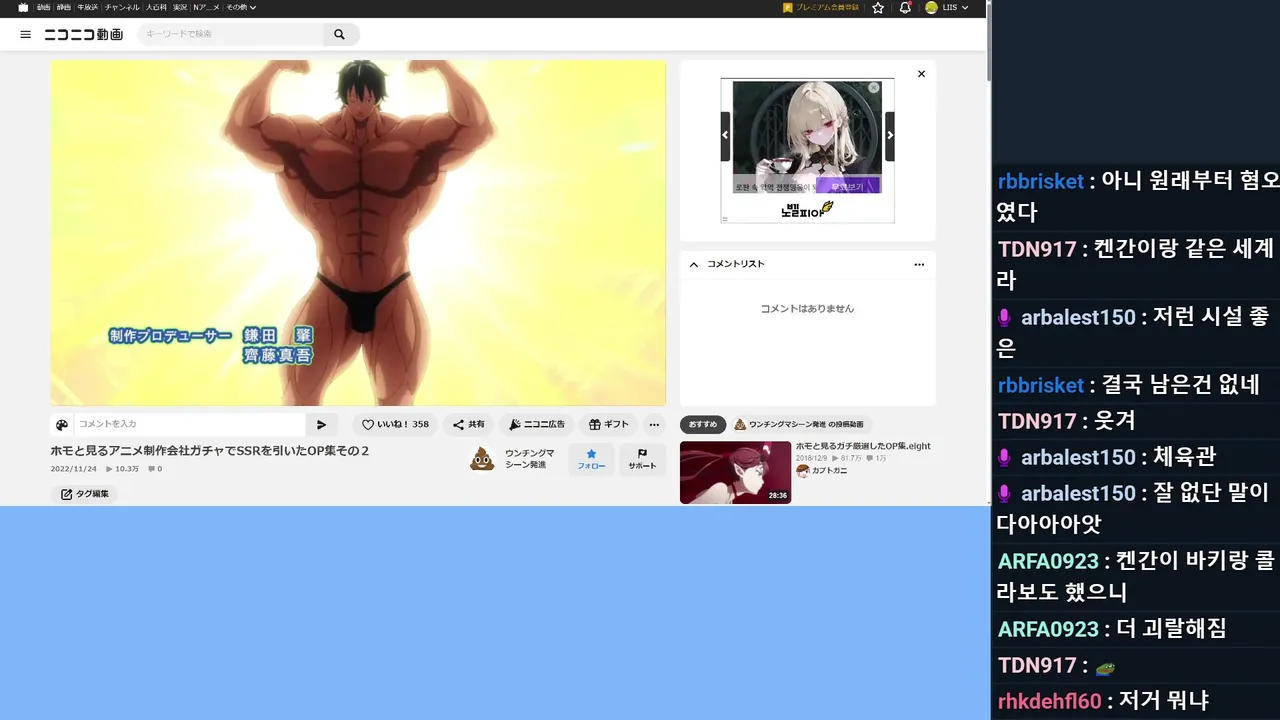
Task: Click the page vertical scrollbar
Action: tap(988, 41)
